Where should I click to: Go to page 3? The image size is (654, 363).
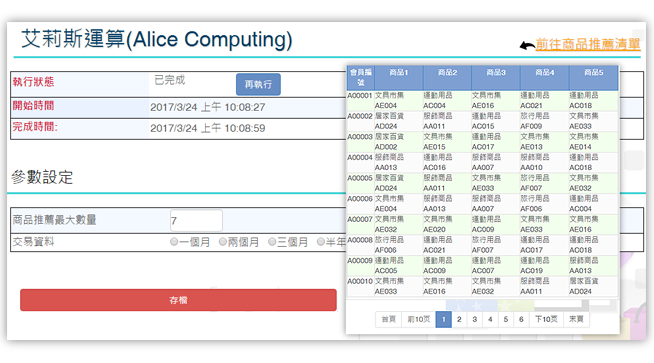tap(475, 319)
